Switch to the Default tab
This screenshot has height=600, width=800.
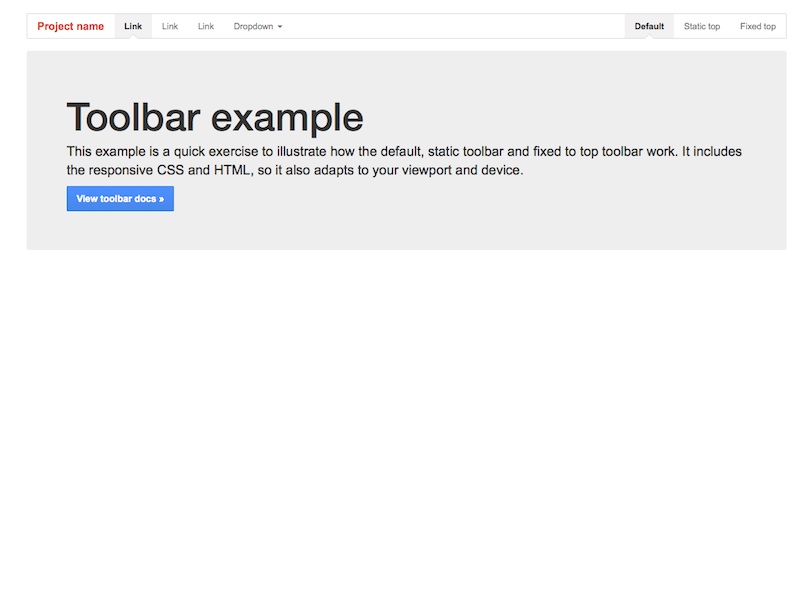pyautogui.click(x=649, y=26)
